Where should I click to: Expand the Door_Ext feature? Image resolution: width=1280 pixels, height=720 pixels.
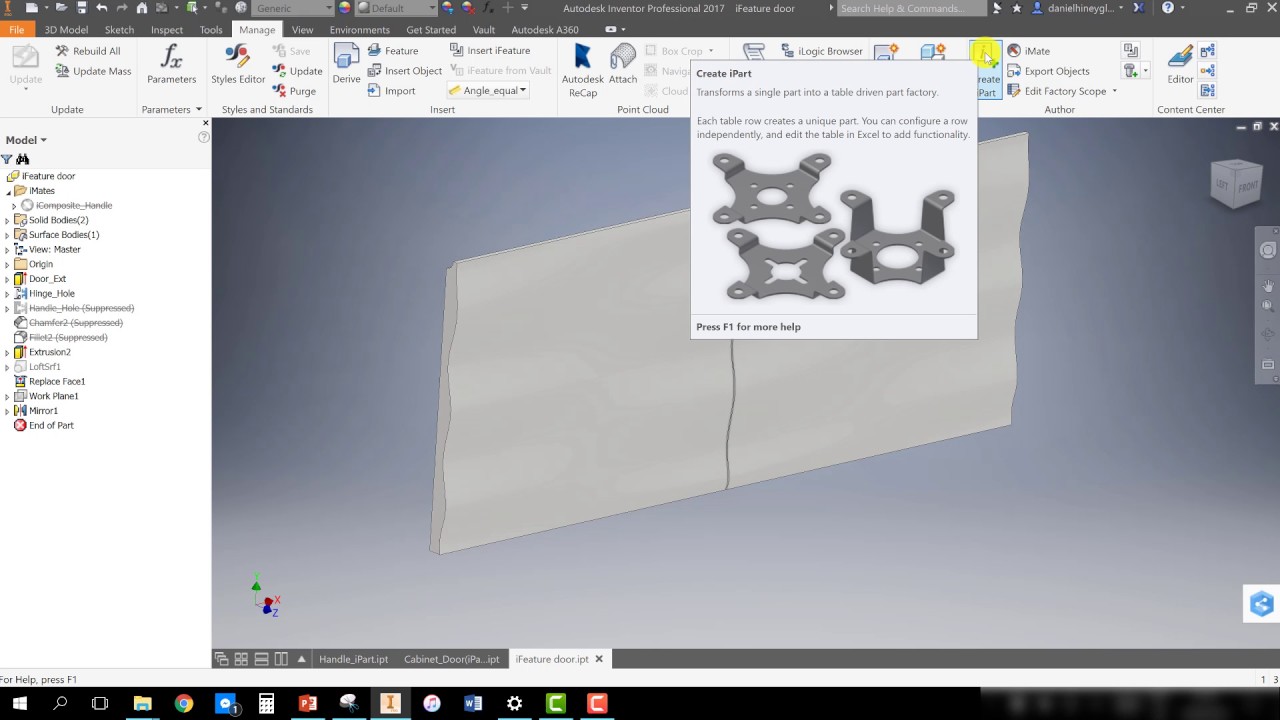(x=7, y=279)
